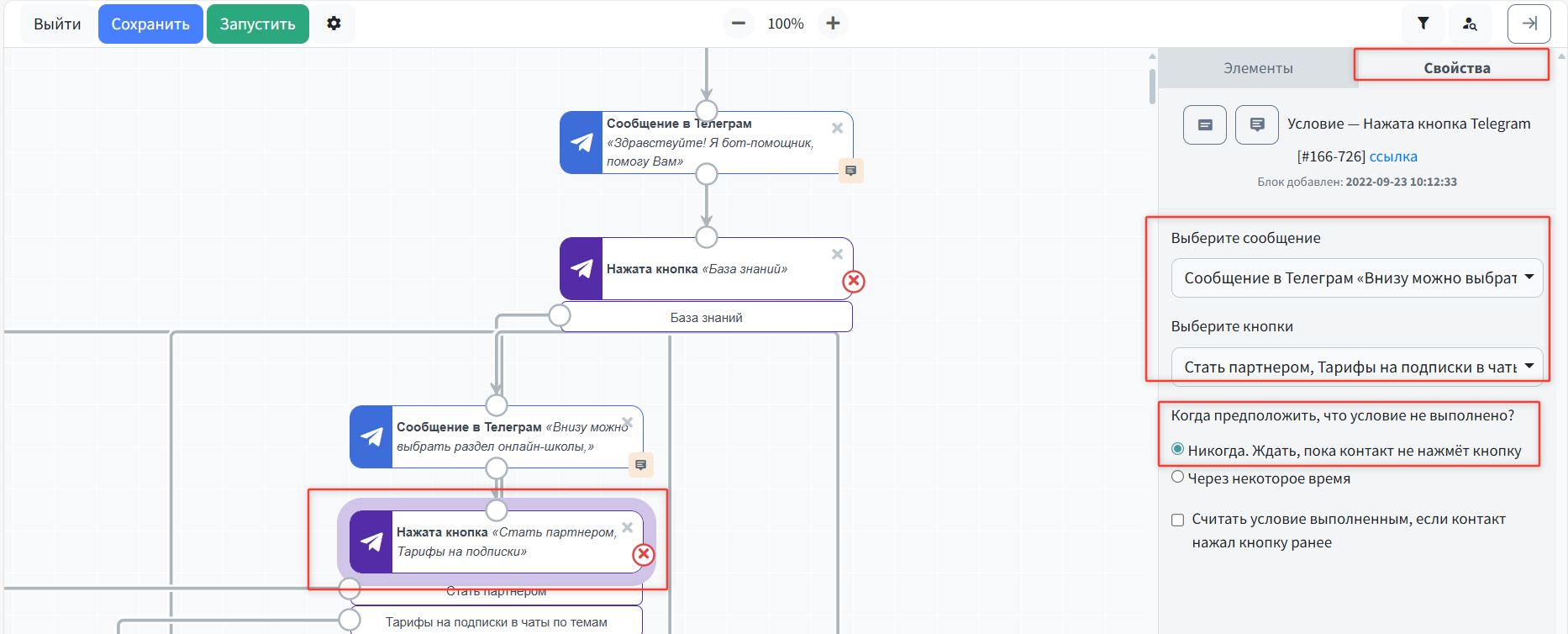Open the block "ссылка" link
This screenshot has width=1568, height=634.
(x=1392, y=156)
